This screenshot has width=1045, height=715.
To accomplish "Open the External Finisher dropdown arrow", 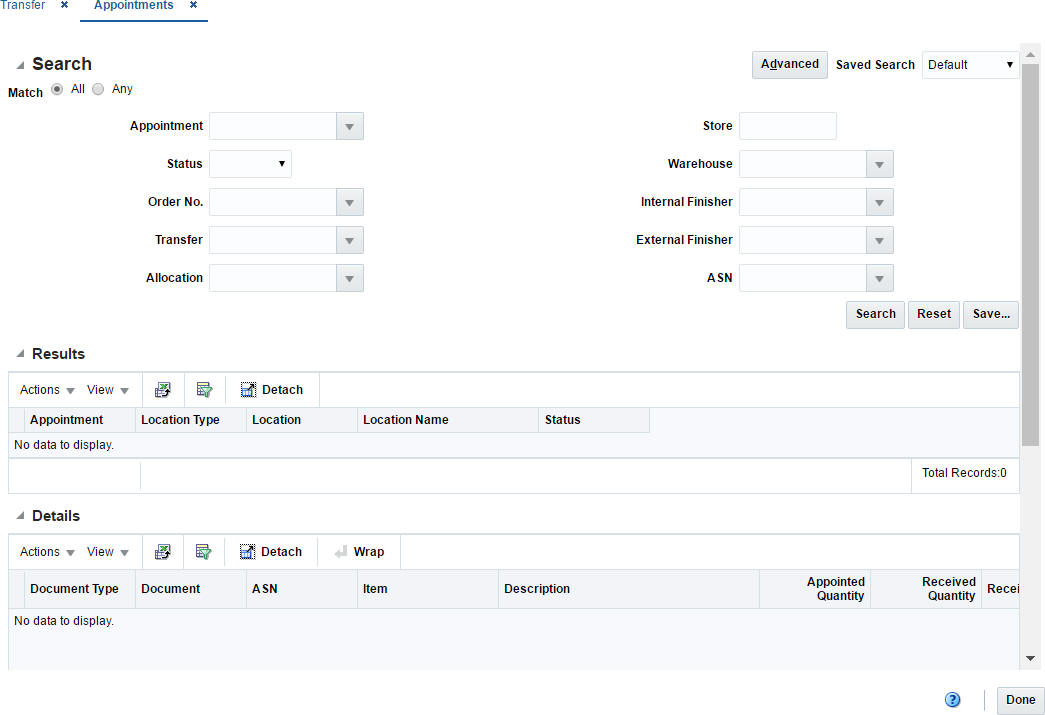I will 879,241.
